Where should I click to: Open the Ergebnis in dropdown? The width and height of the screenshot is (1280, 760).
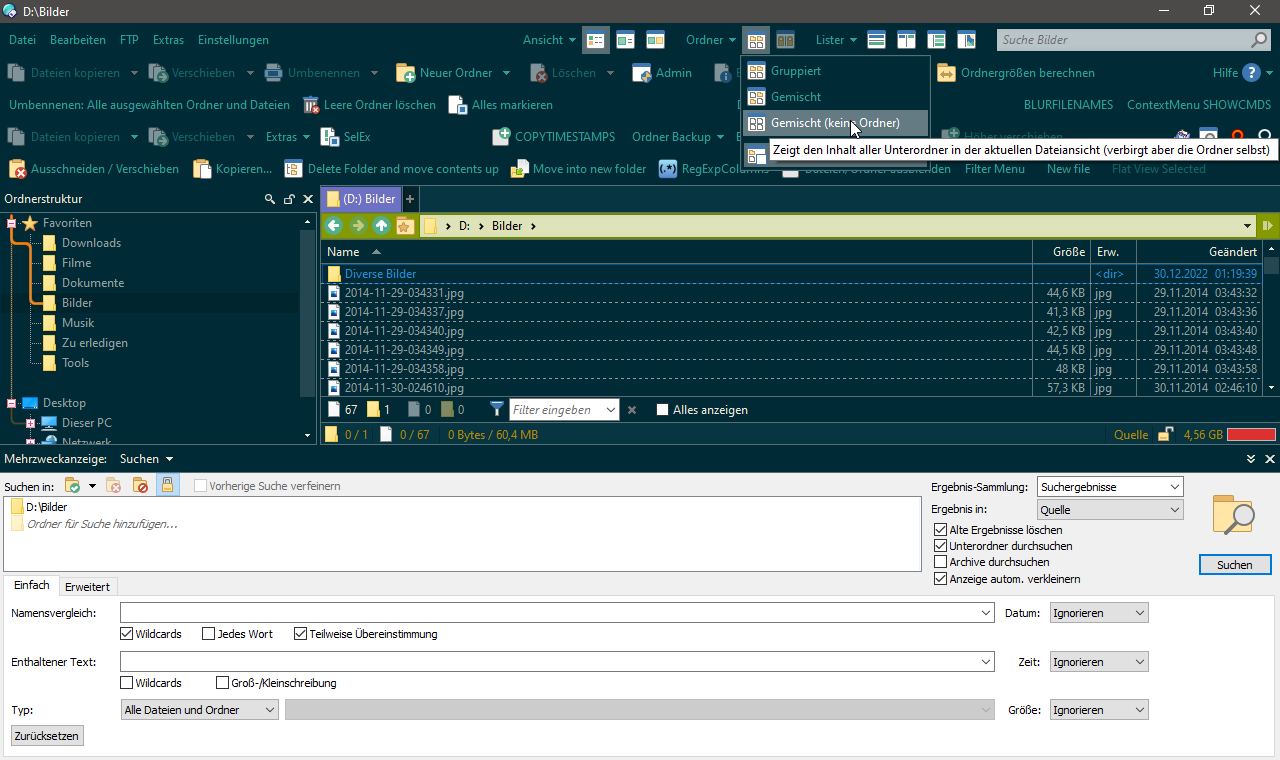pyautogui.click(x=1111, y=510)
